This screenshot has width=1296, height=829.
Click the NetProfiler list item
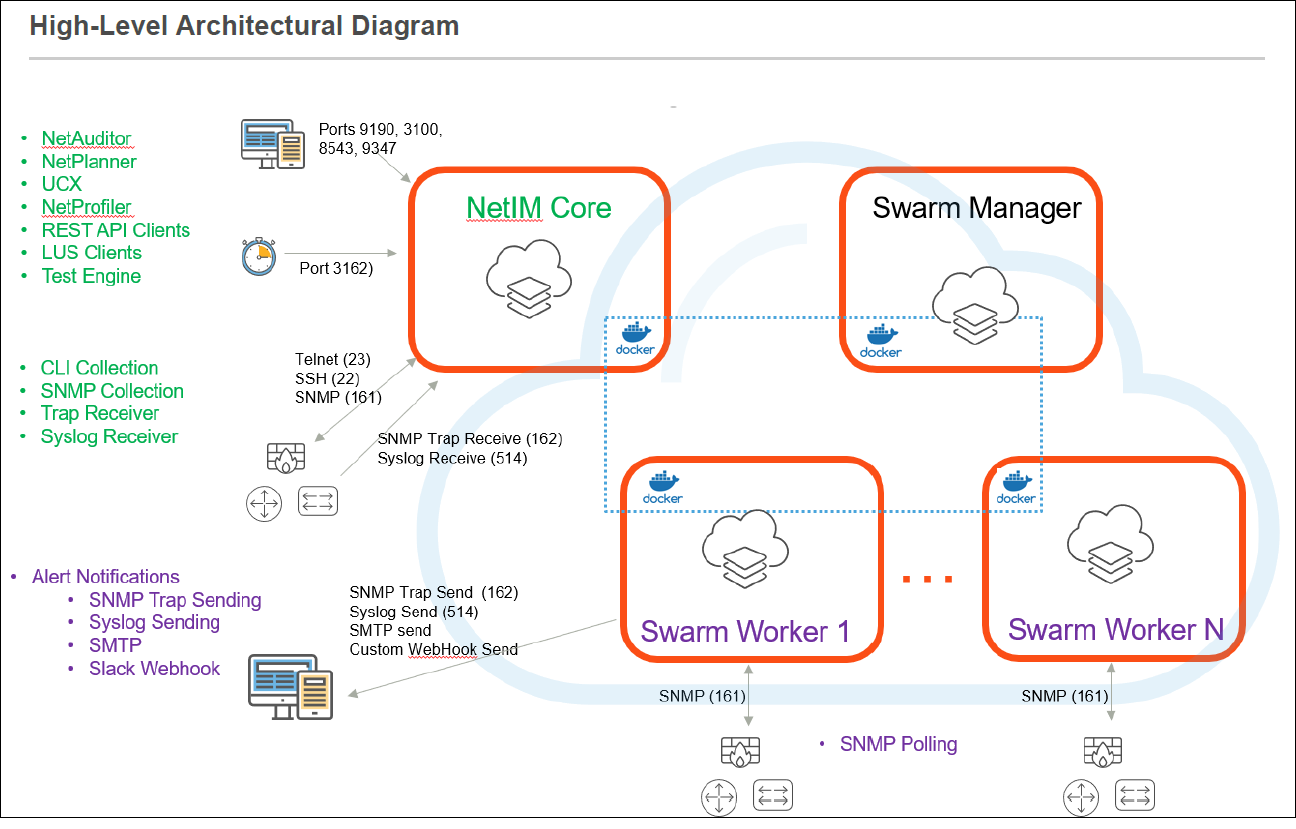(x=86, y=207)
